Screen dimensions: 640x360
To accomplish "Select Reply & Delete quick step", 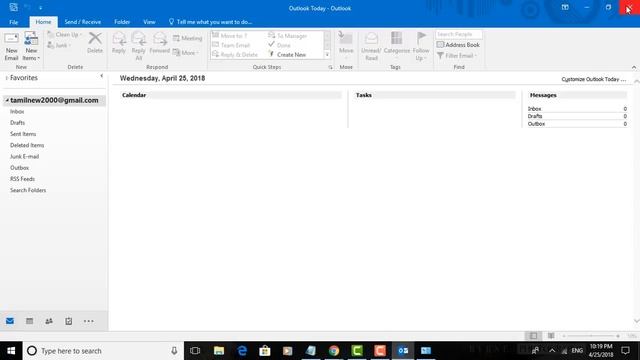I will [x=235, y=55].
